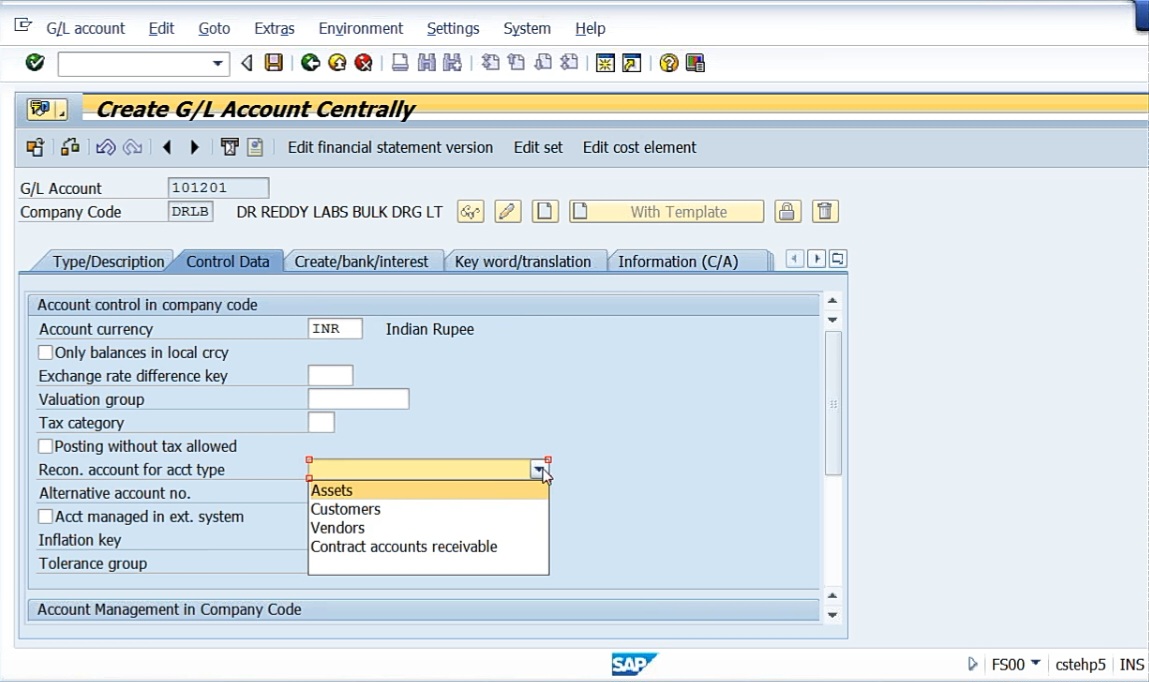Go to next G/L account arrow
Screen dimensions: 1149x682
tap(194, 147)
